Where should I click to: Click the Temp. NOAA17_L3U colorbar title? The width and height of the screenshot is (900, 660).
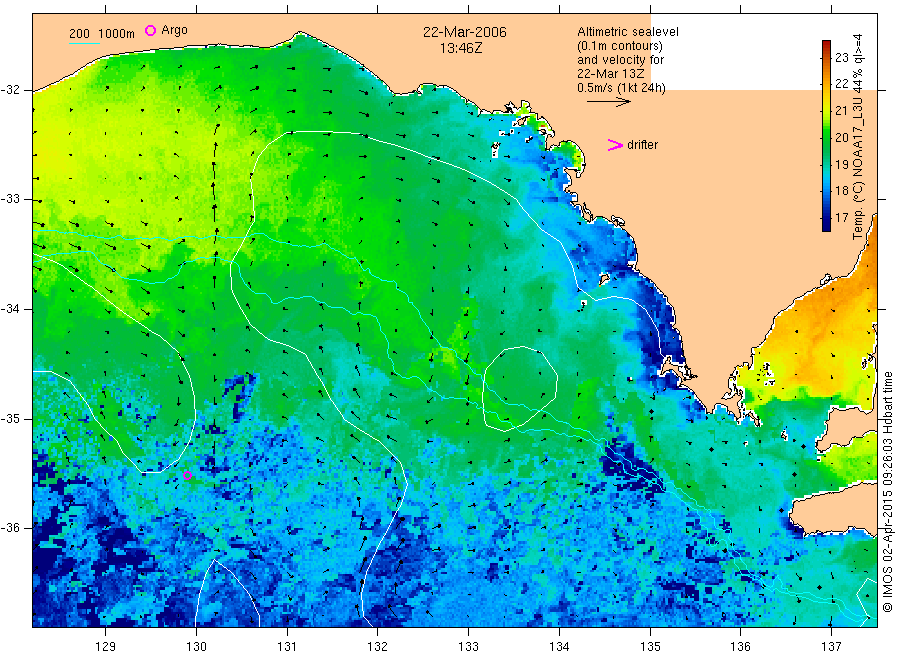coord(858,137)
